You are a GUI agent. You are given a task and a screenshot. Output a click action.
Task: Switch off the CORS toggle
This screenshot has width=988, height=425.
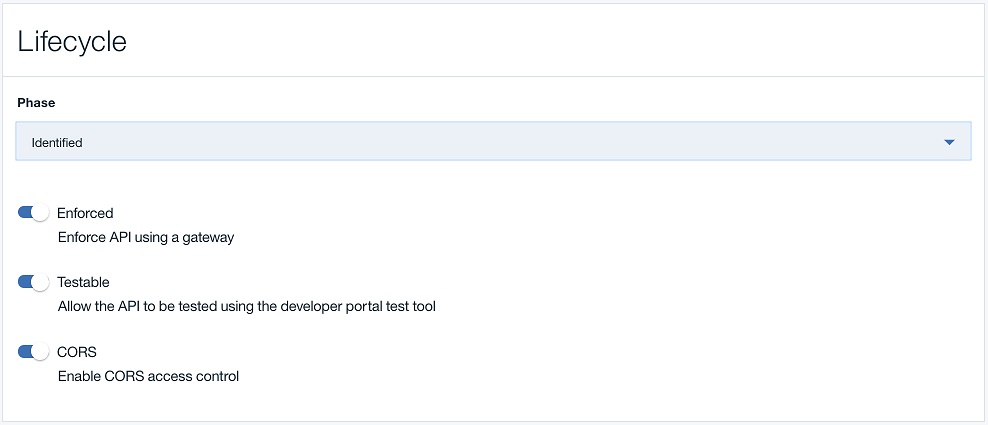click(34, 352)
